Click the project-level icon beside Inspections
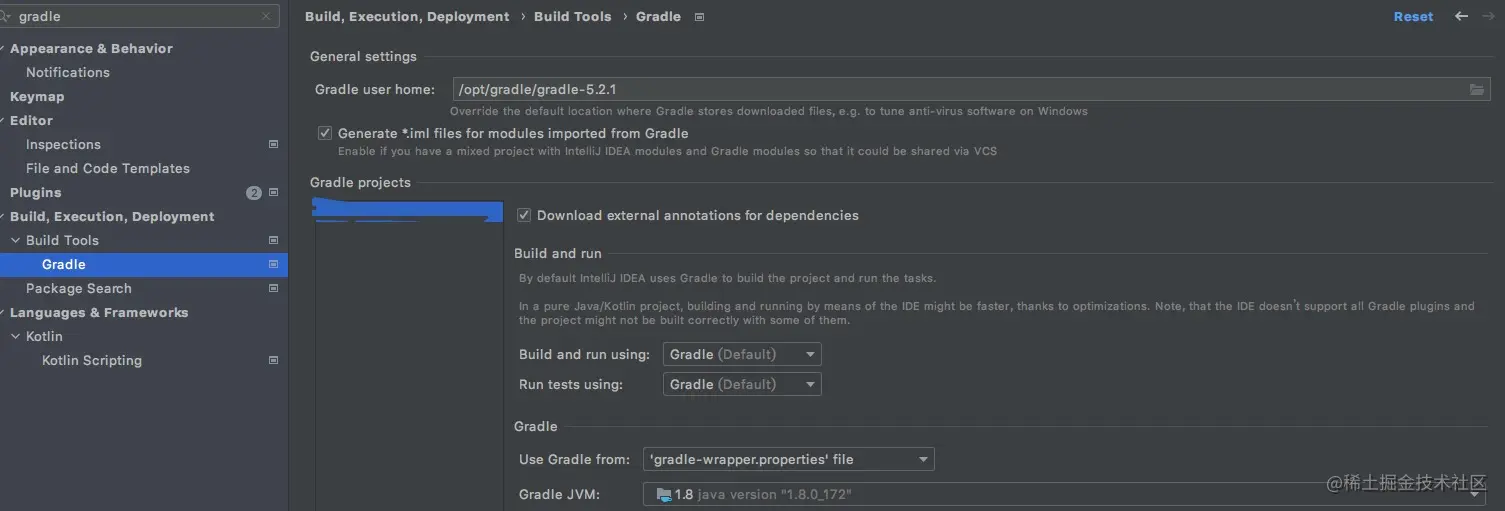The width and height of the screenshot is (1505, 511). (x=273, y=144)
